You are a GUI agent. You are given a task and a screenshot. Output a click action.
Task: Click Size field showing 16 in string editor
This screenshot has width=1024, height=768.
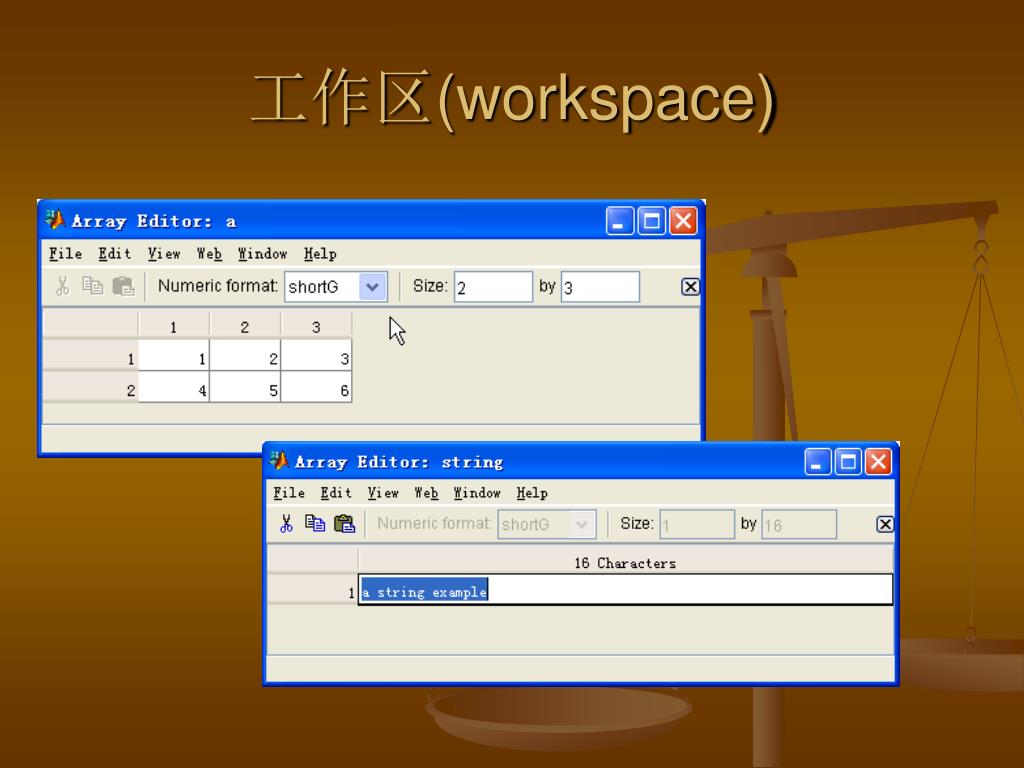tap(799, 524)
